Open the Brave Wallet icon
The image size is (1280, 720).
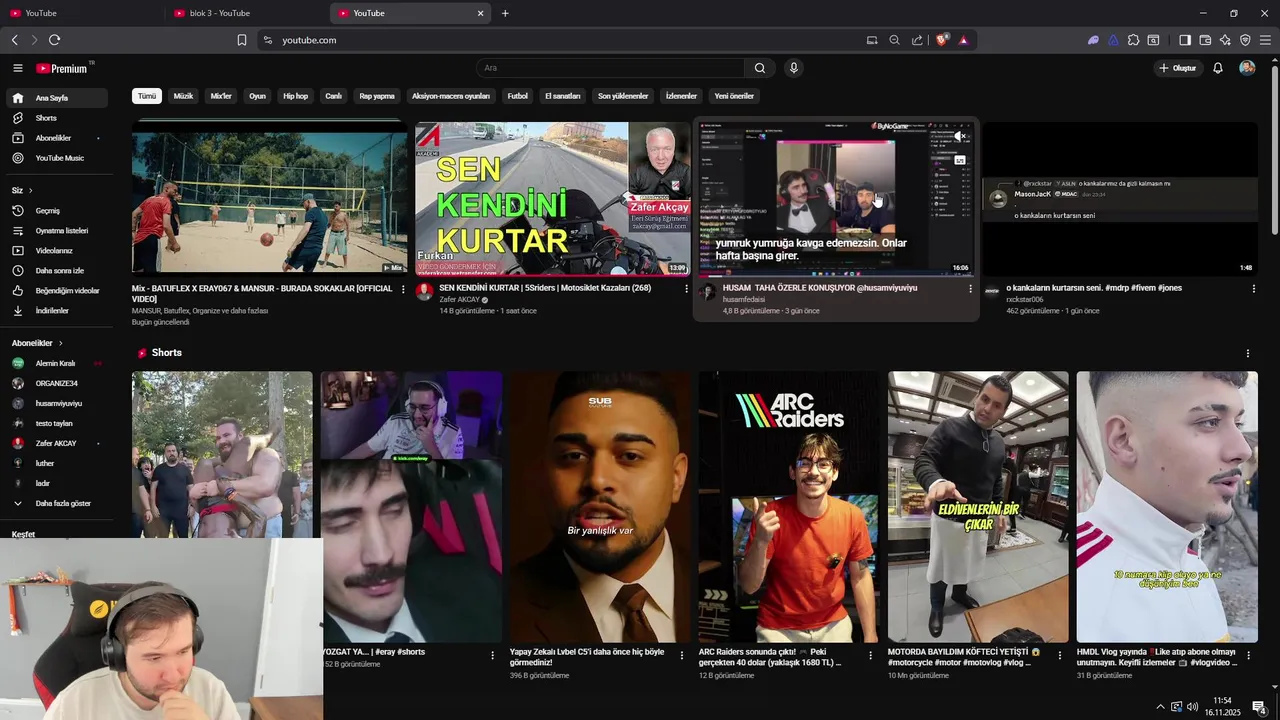coord(1205,40)
